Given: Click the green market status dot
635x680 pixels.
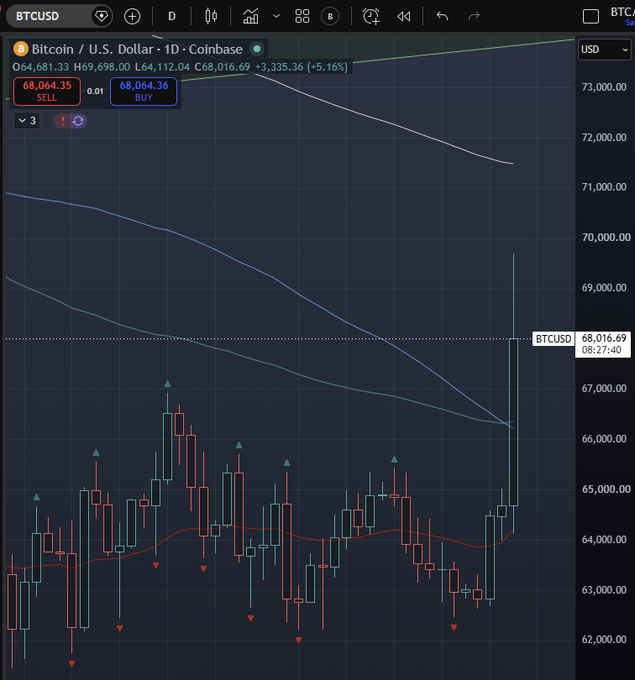Looking at the screenshot, I should pyautogui.click(x=257, y=49).
